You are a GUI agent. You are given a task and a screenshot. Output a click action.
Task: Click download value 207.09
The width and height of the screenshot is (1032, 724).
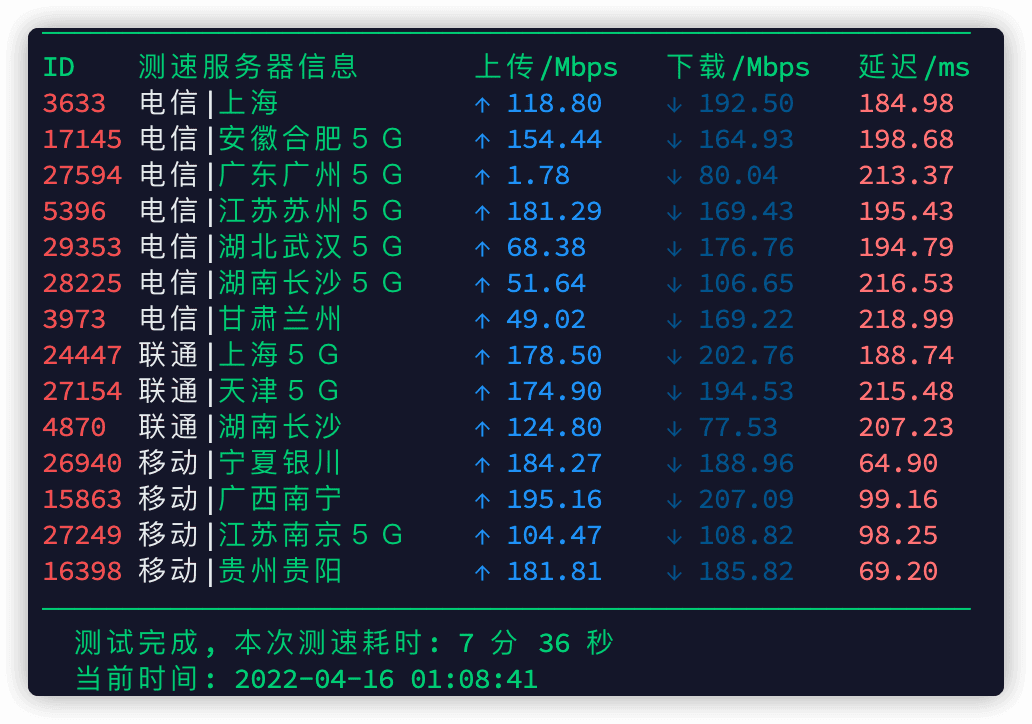[x=746, y=500]
